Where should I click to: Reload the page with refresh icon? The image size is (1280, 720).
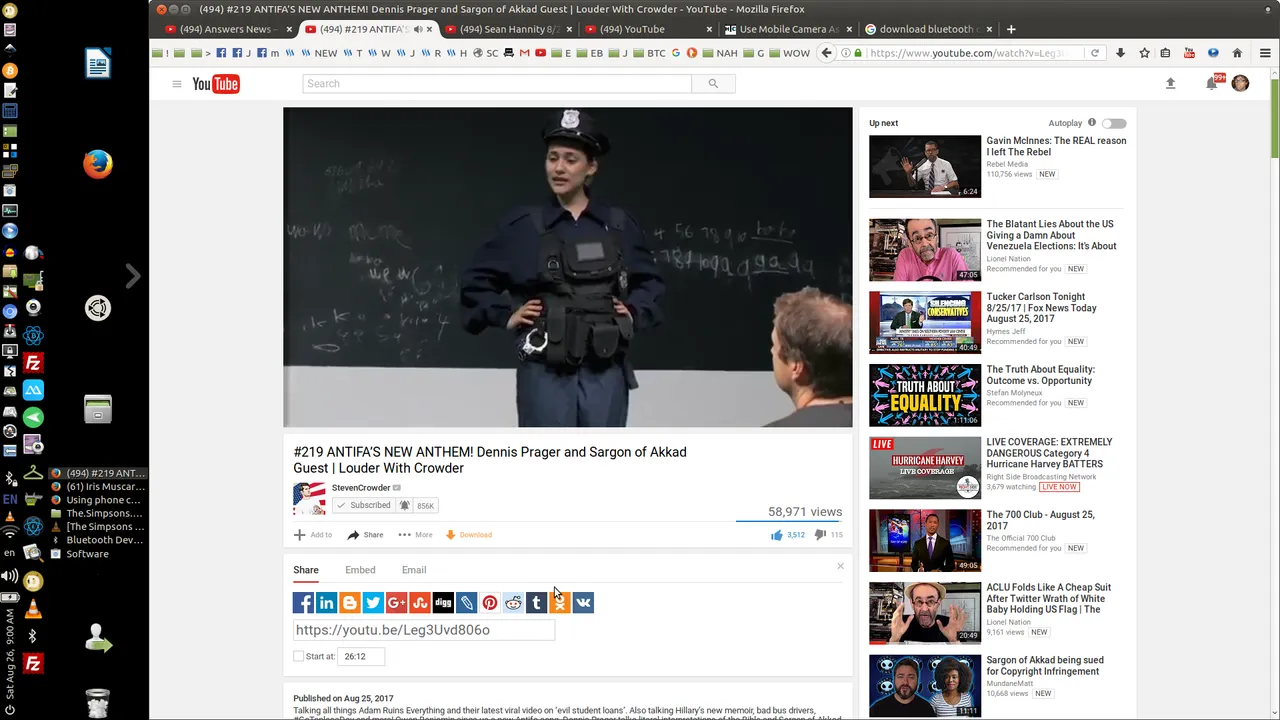1095,53
